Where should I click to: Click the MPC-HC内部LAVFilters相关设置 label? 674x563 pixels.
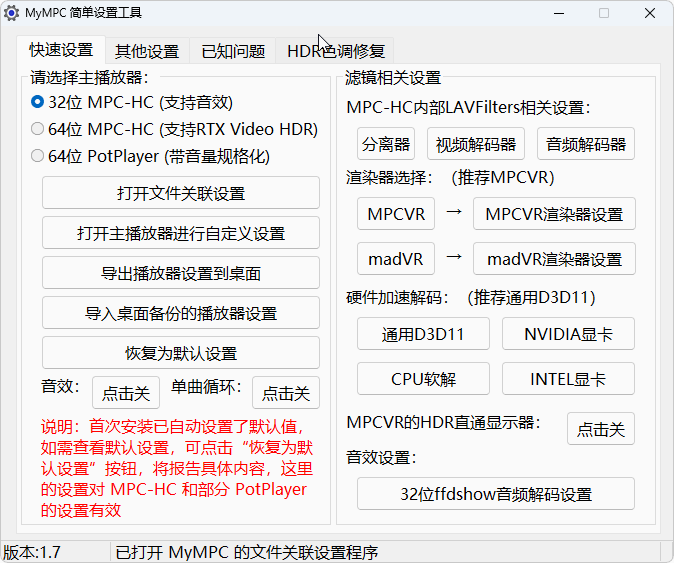(469, 107)
